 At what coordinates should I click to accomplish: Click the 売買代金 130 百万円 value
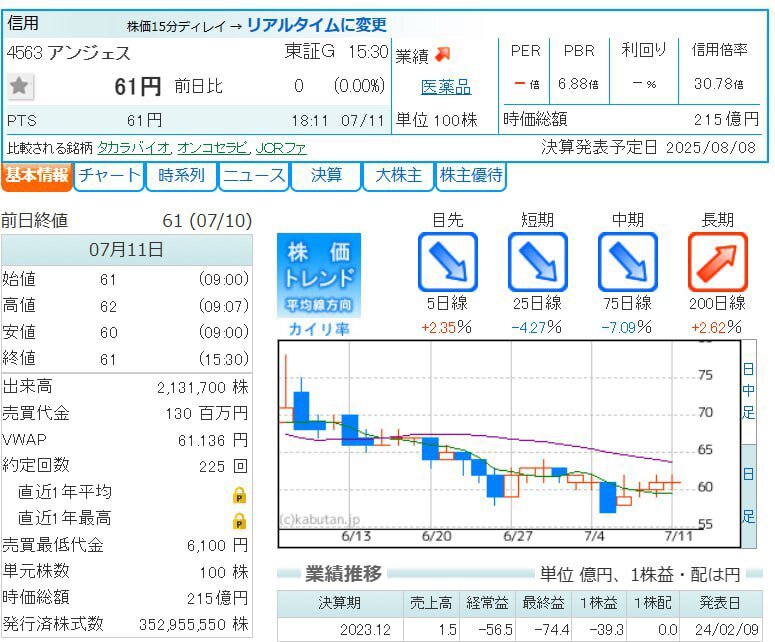click(x=207, y=414)
